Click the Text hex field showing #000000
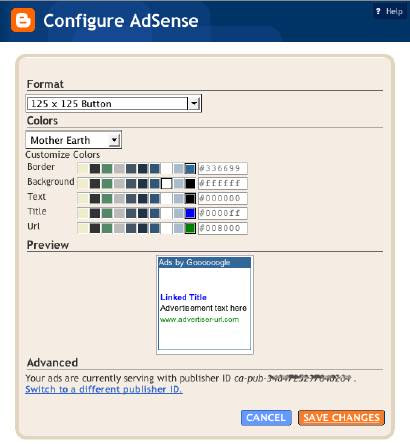The width and height of the screenshot is (410, 444). pos(223,198)
